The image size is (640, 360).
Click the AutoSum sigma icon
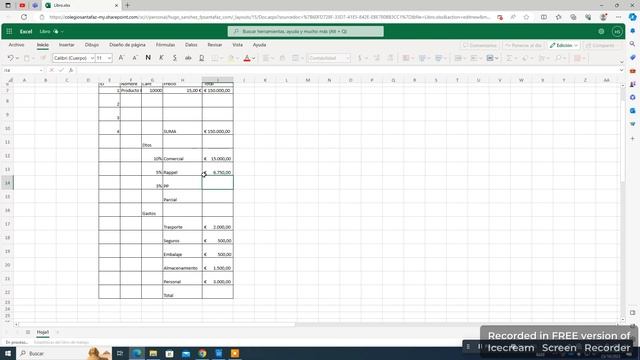(509, 58)
